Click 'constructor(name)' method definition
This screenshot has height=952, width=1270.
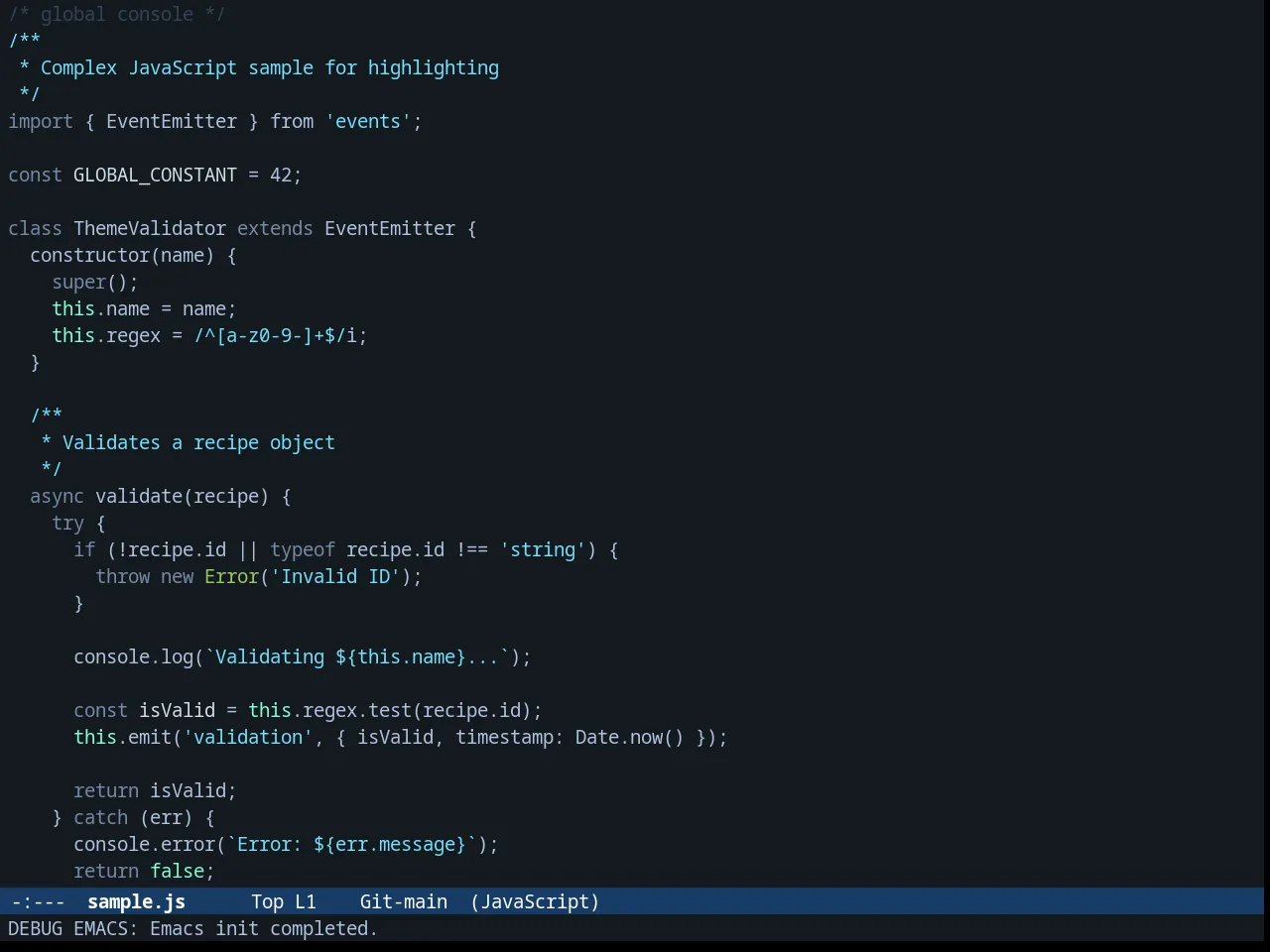[x=122, y=255]
